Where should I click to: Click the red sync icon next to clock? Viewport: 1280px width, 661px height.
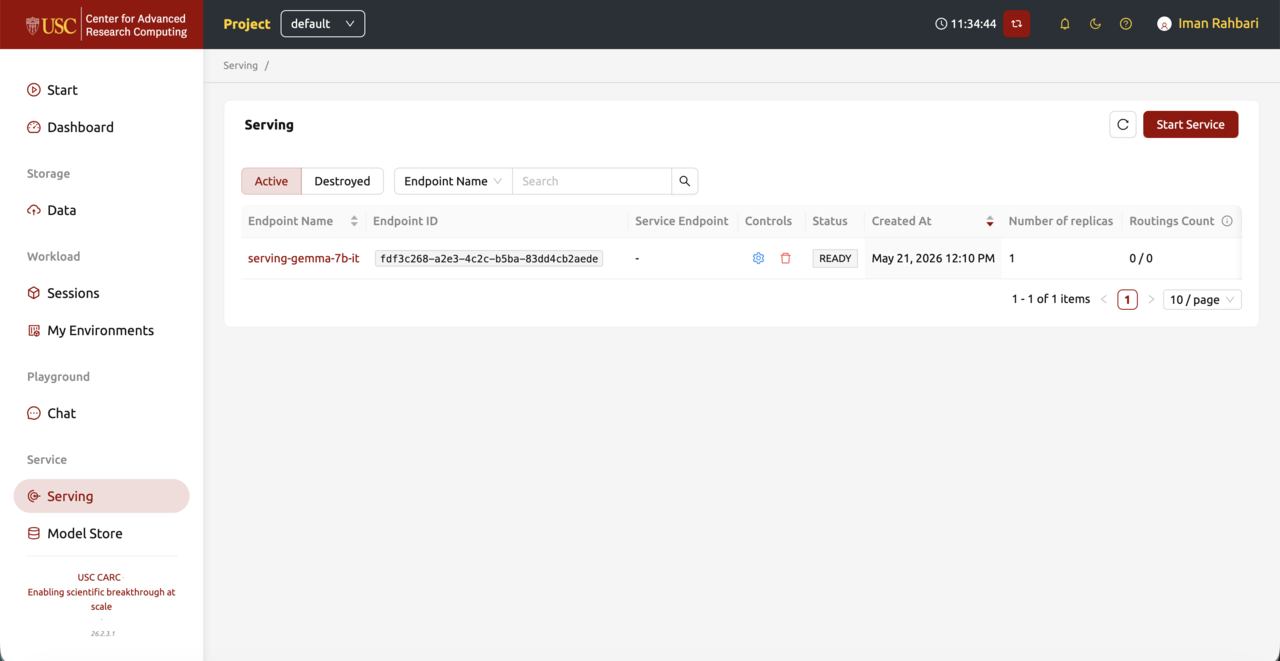point(1017,24)
